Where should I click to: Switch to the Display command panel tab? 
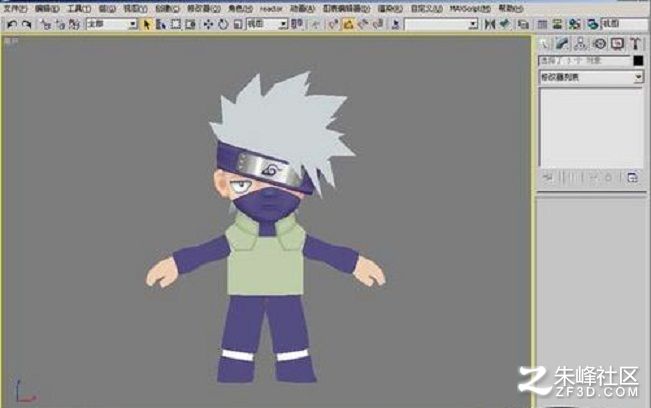pos(617,44)
